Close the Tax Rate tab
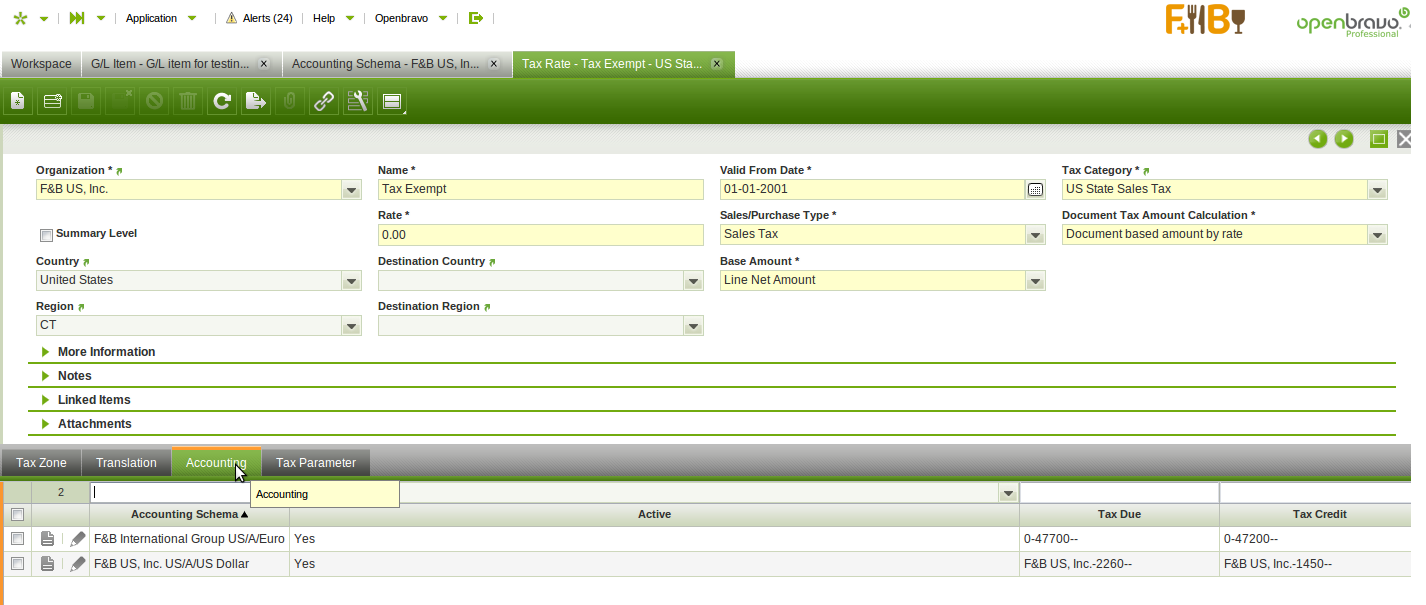Viewport: 1426px width, 605px height. point(716,64)
